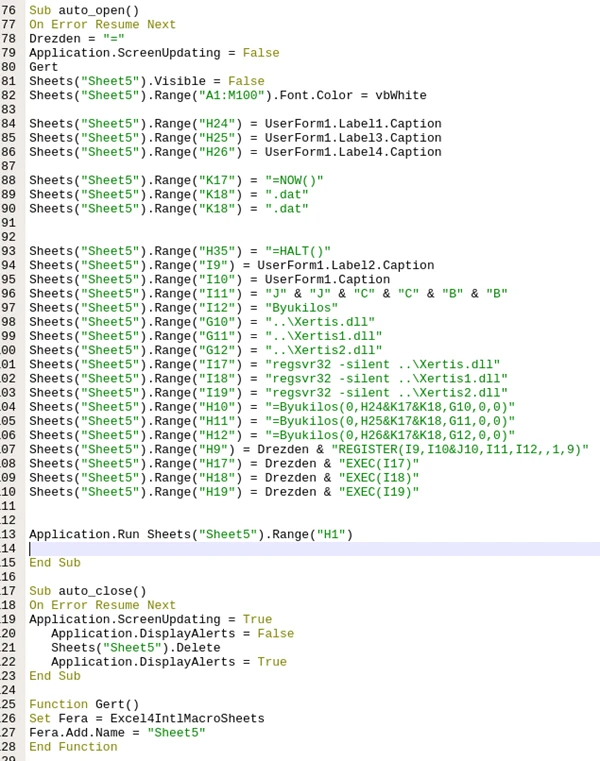Click the Range("I19") regsvr32 Xertis2.dll line

pyautogui.click(x=268, y=393)
